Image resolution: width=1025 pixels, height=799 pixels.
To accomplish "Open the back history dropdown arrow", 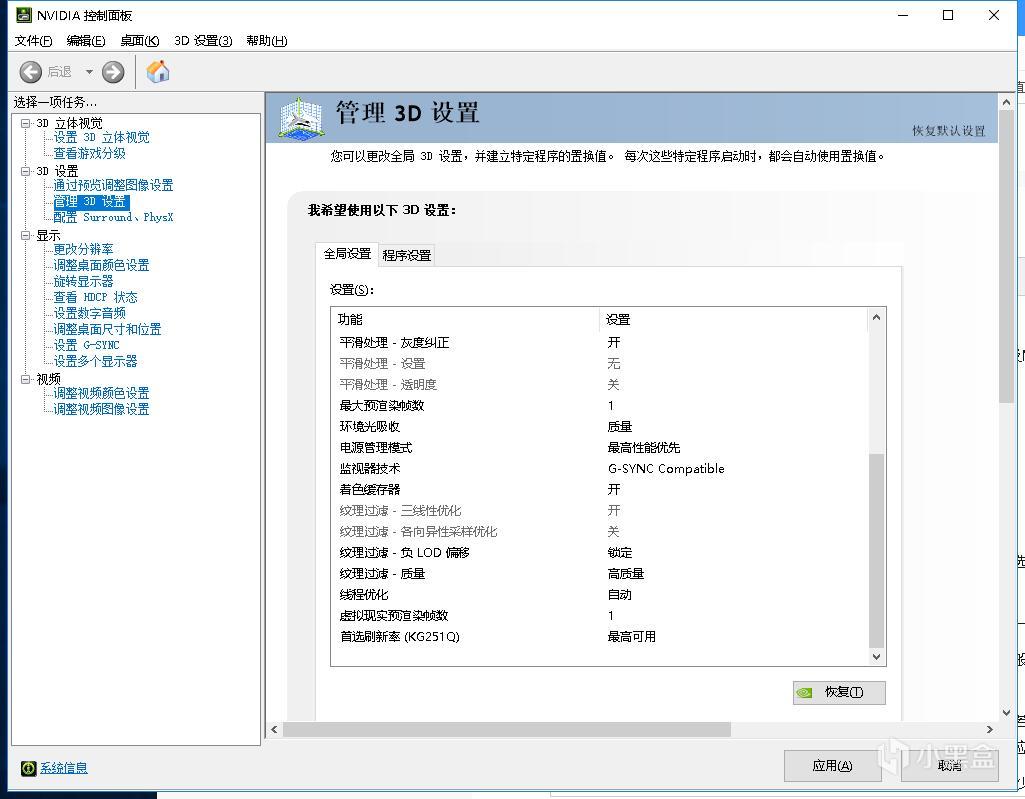I will tap(89, 72).
